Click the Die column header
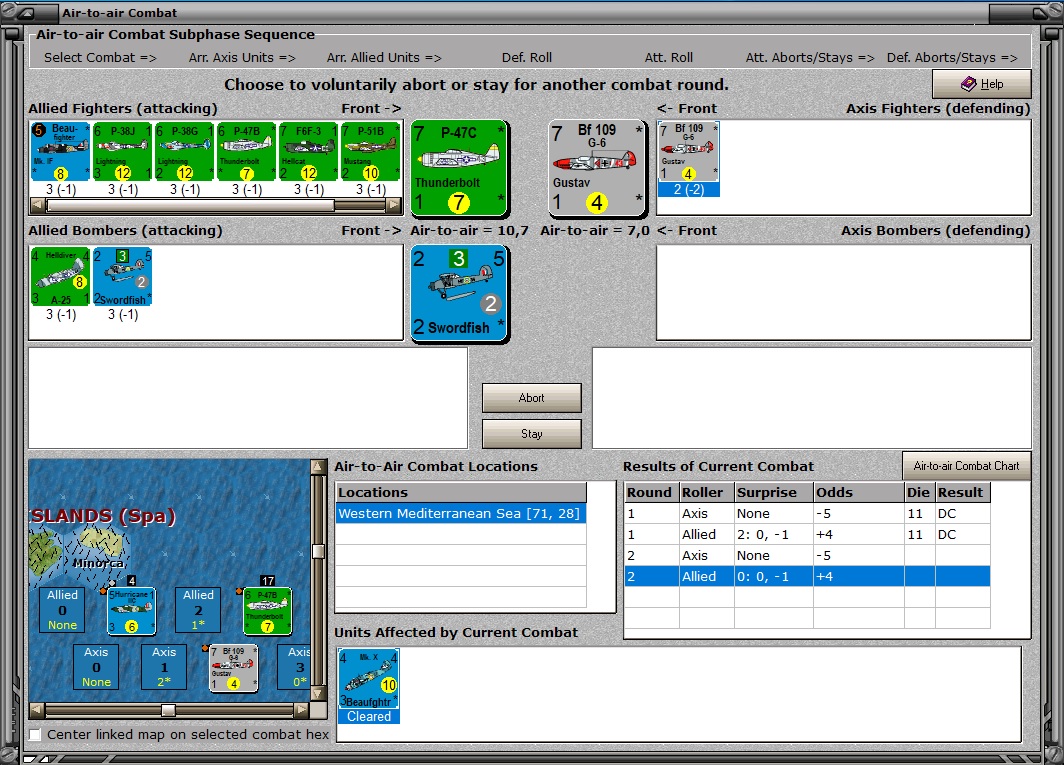 coord(919,492)
